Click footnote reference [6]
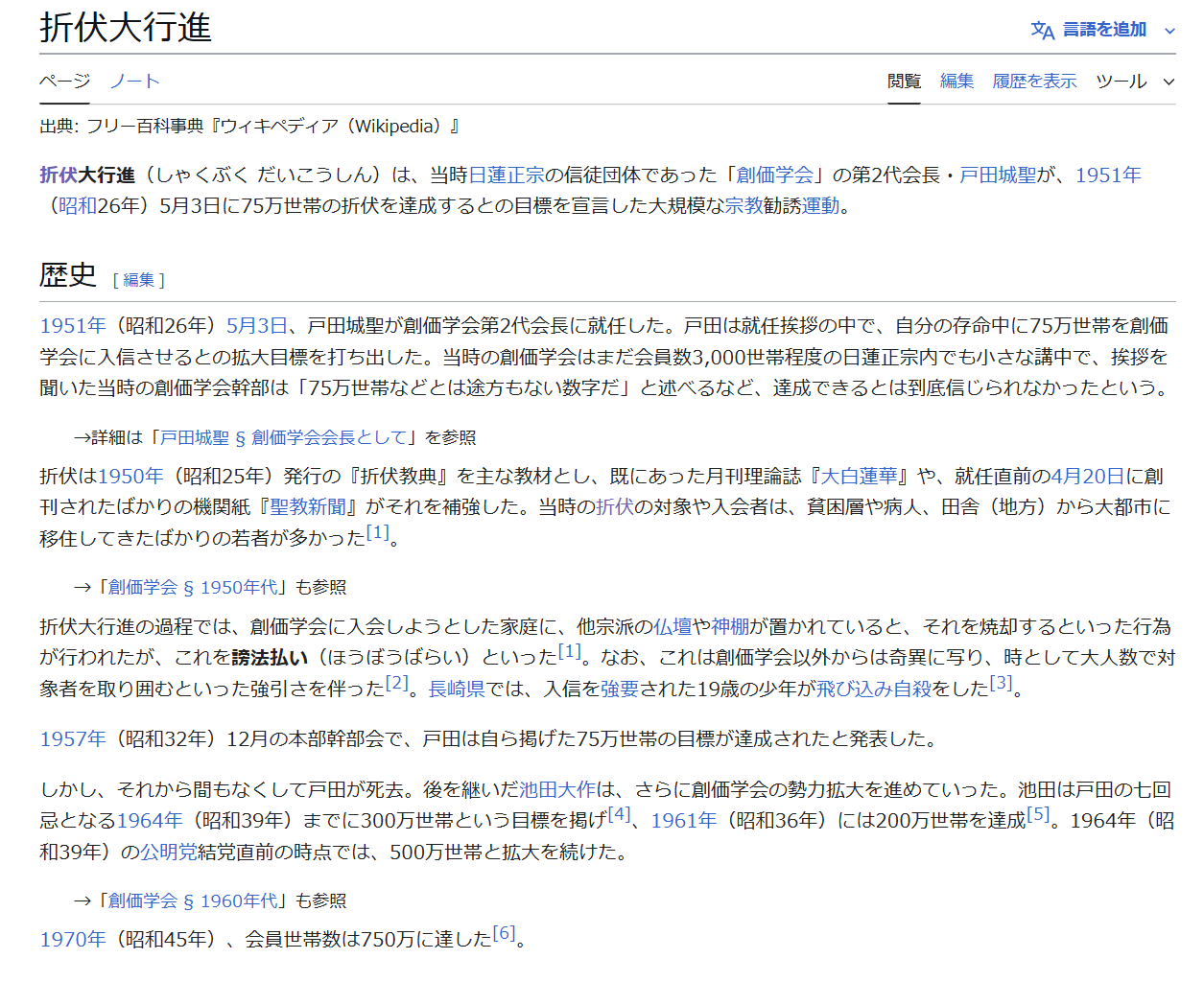This screenshot has height=982, width=1204. 504,933
